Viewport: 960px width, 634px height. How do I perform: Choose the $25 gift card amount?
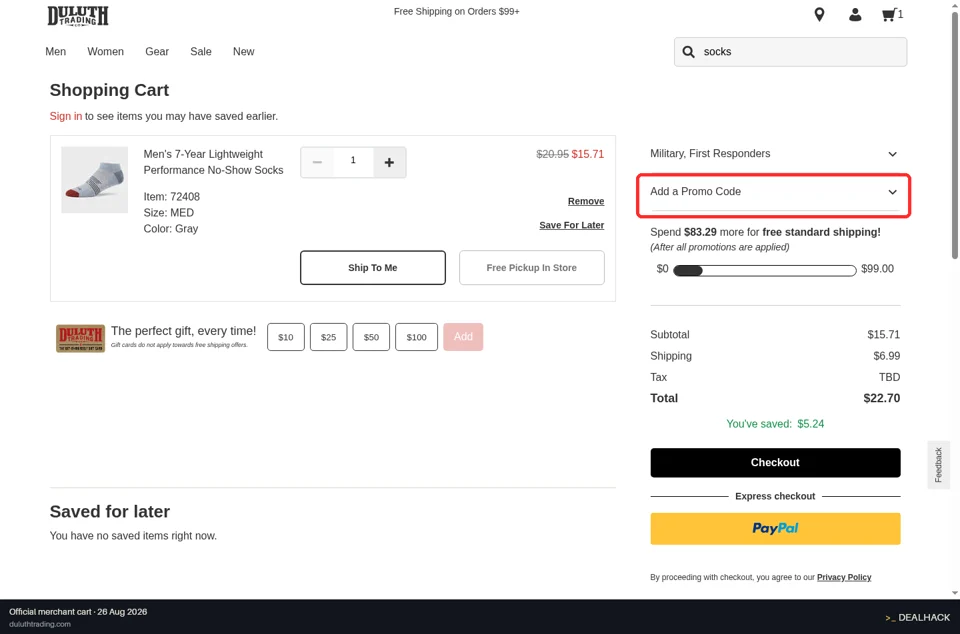tap(329, 337)
